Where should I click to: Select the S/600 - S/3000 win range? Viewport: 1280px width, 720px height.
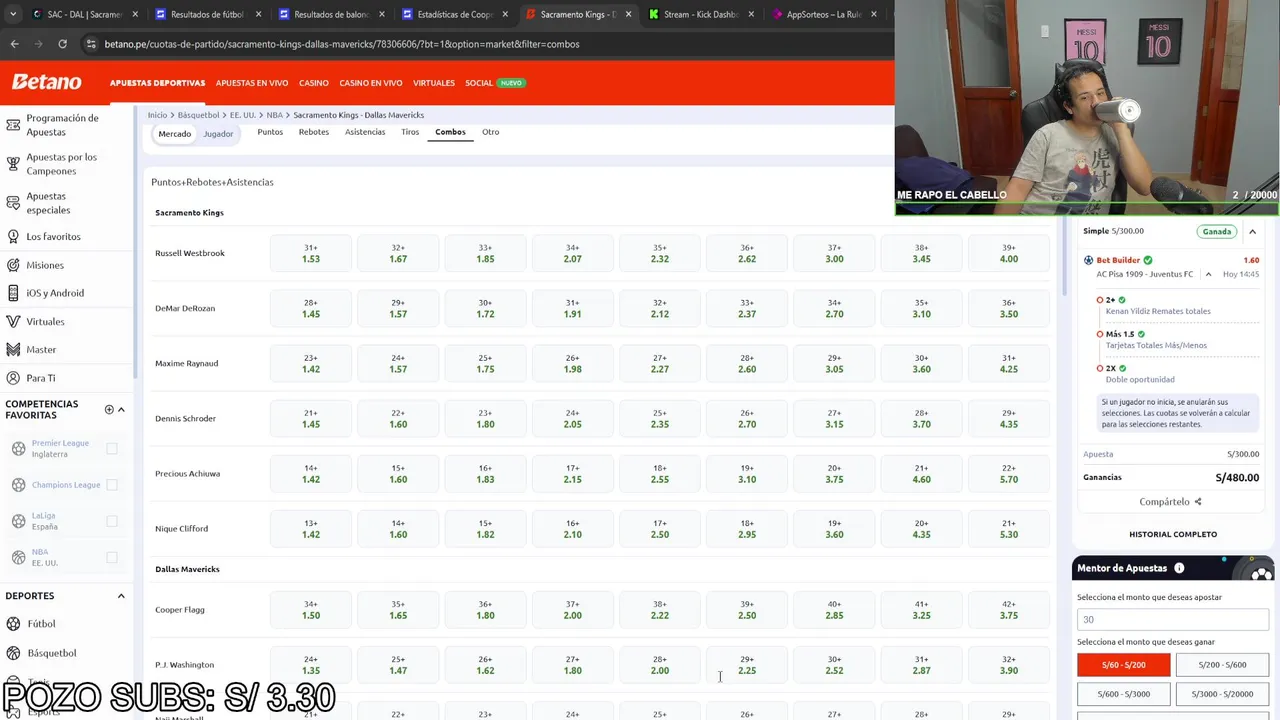click(x=1123, y=693)
